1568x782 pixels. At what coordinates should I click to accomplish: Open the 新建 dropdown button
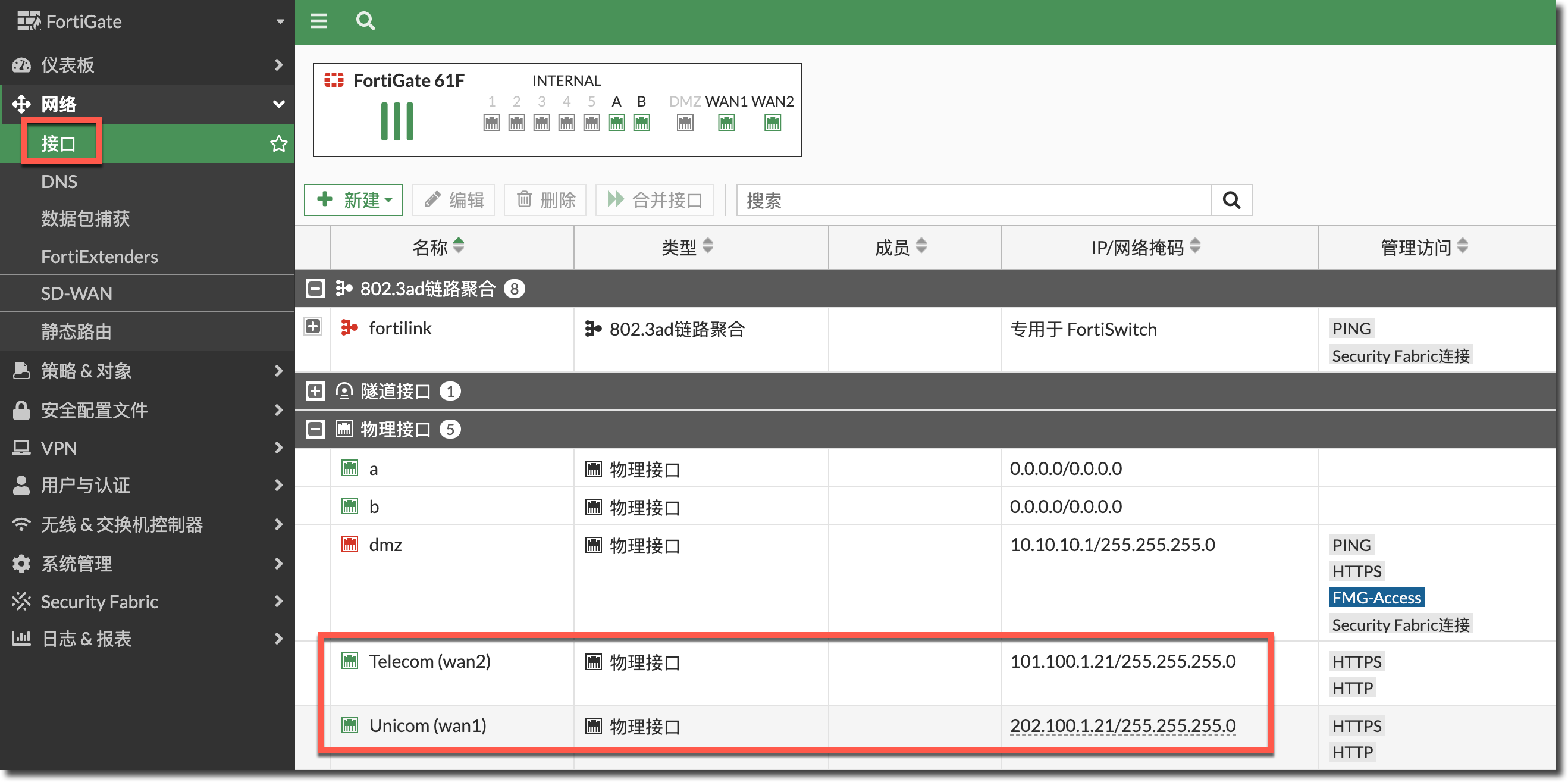(354, 200)
